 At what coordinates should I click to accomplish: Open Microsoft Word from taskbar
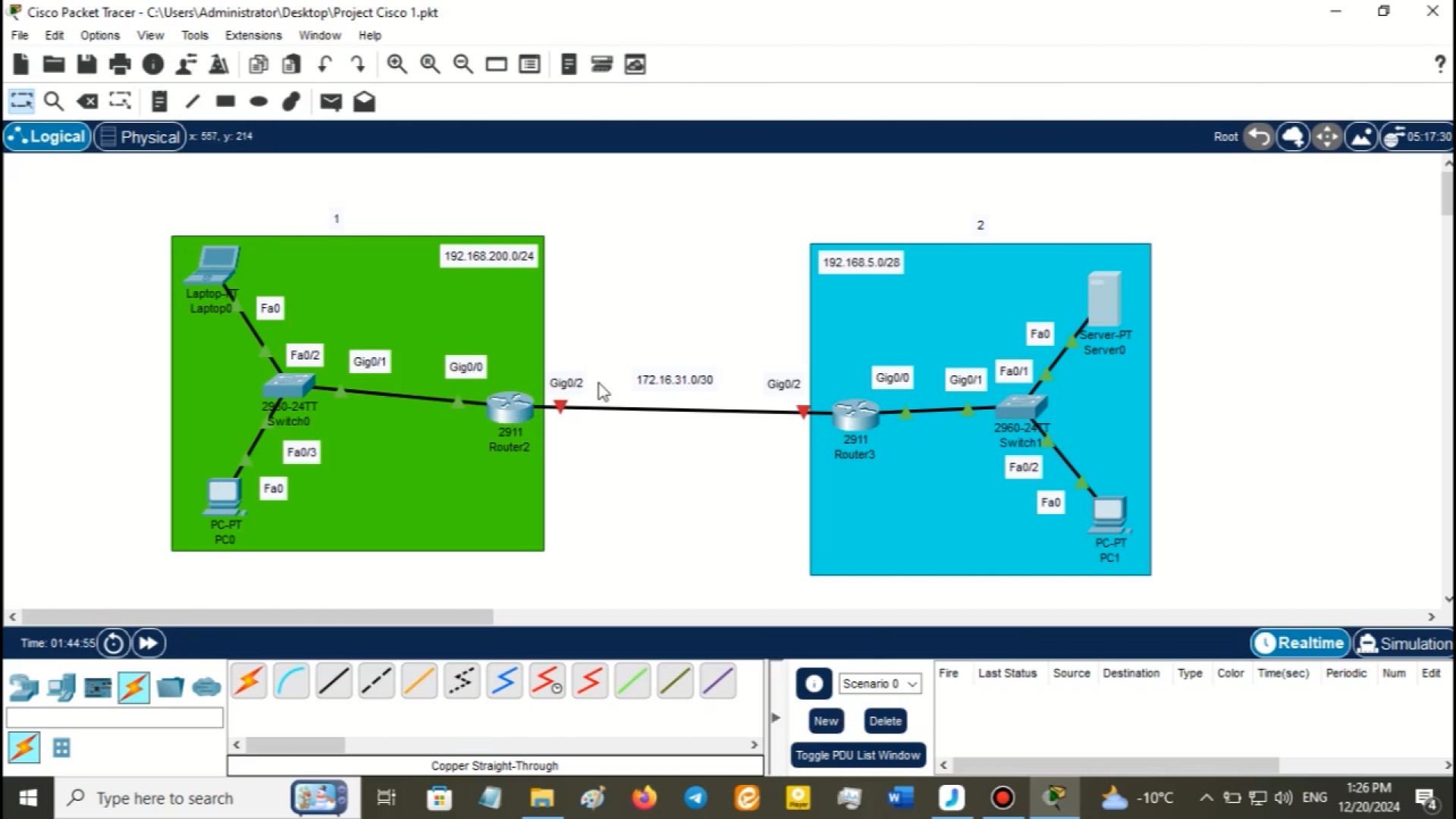click(x=899, y=798)
